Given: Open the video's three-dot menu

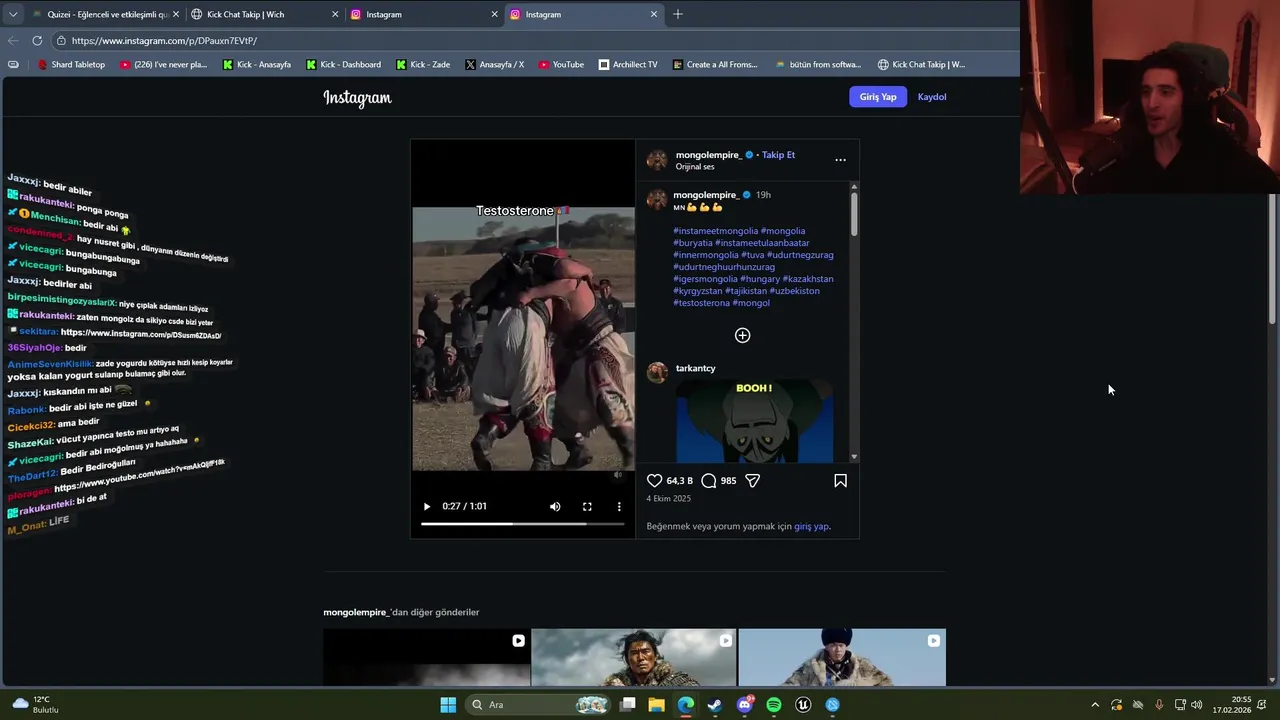Looking at the screenshot, I should tap(619, 506).
